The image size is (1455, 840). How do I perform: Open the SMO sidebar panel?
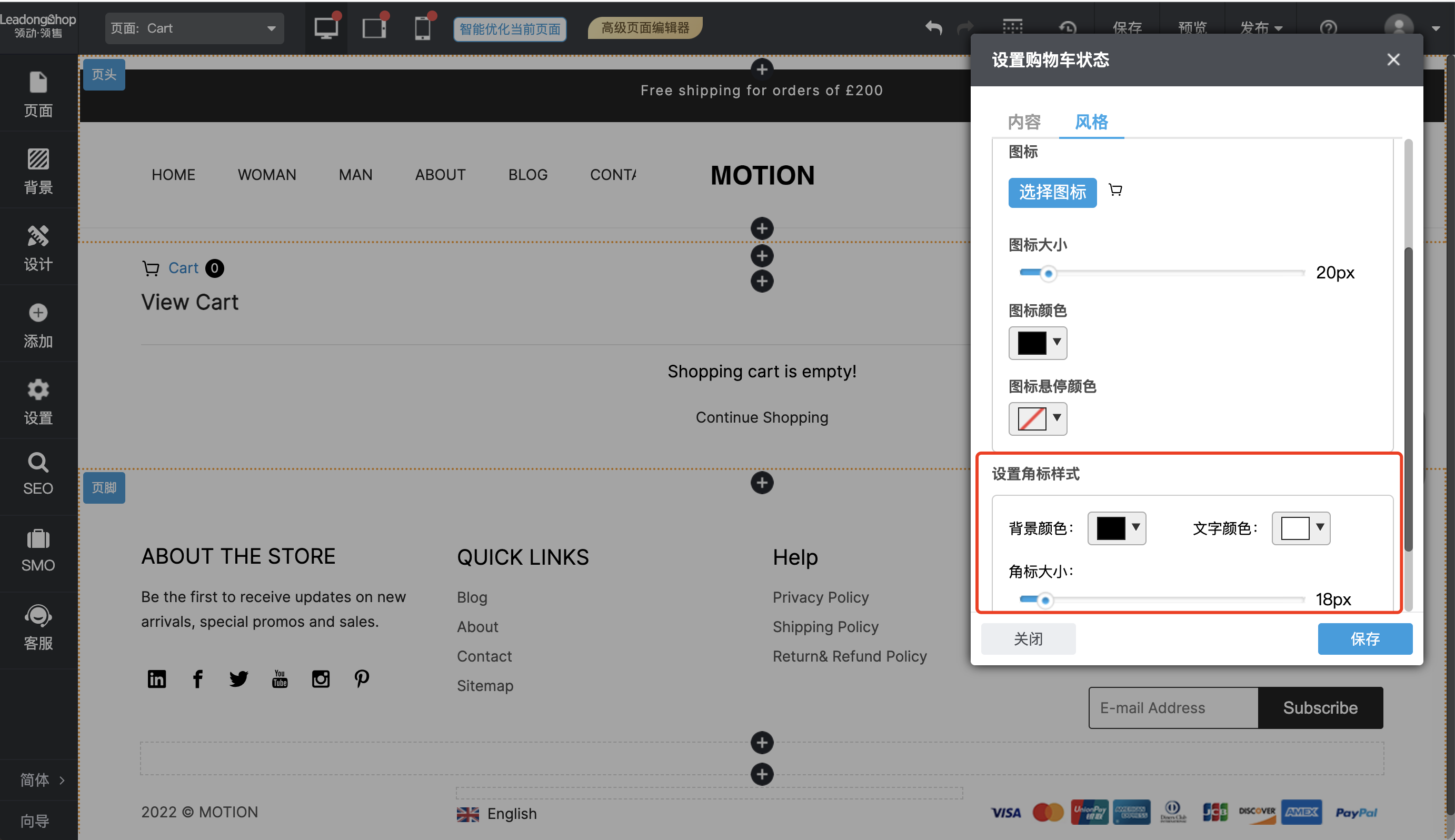pos(38,550)
